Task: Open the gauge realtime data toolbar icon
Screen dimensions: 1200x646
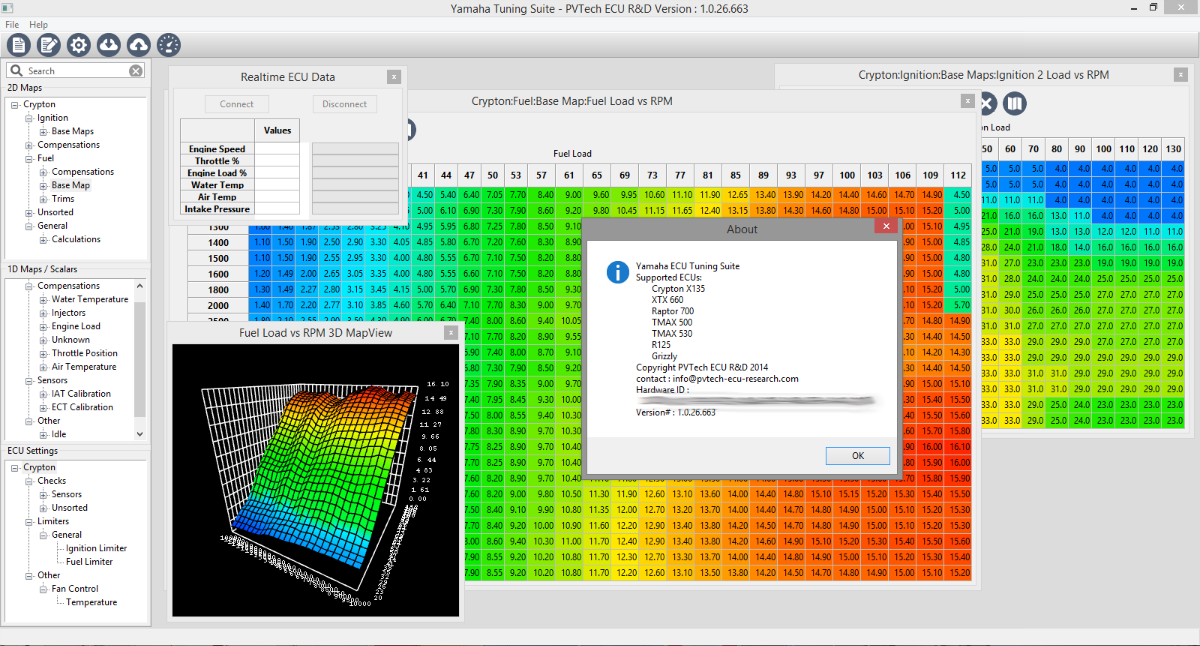Action: pyautogui.click(x=169, y=44)
